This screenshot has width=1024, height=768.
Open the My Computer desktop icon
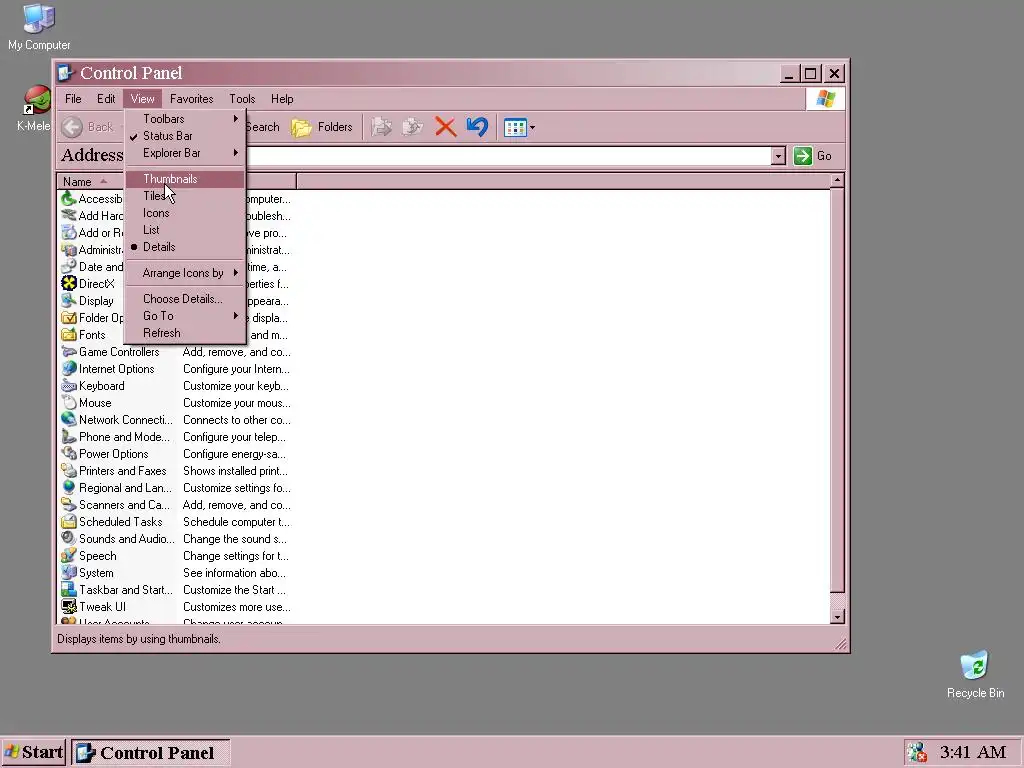click(39, 26)
